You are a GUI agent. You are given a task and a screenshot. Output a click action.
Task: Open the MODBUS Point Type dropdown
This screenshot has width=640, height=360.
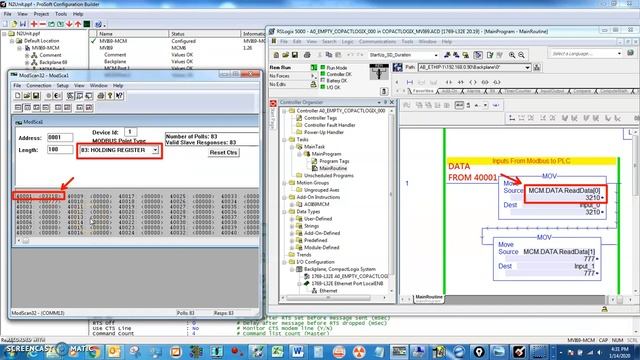coord(155,150)
